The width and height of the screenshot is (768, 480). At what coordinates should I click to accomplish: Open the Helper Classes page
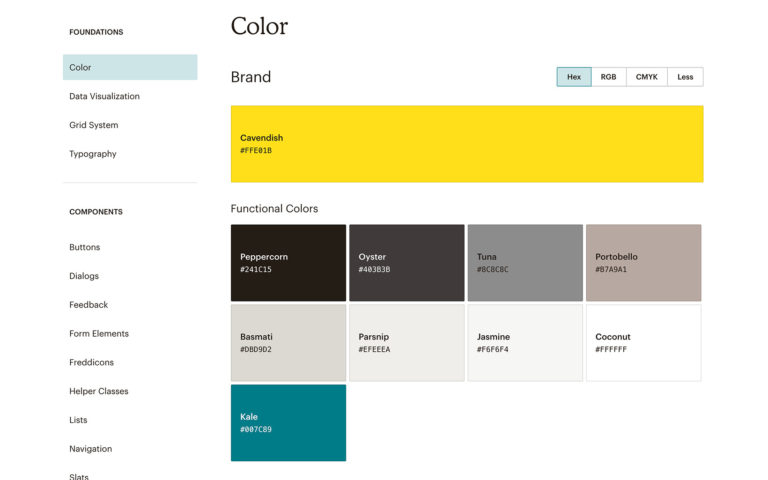coord(99,392)
